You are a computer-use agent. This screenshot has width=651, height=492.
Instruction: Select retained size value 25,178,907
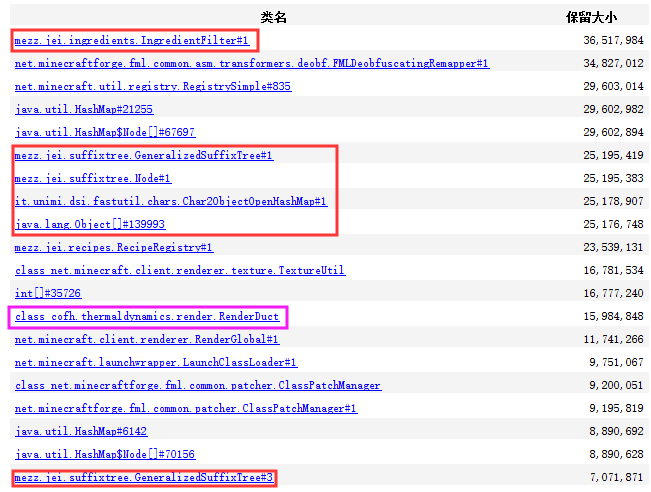click(613, 201)
